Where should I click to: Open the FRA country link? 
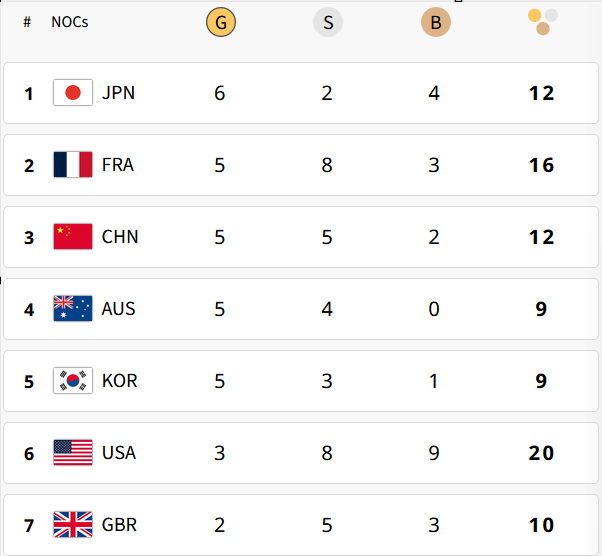coord(118,165)
